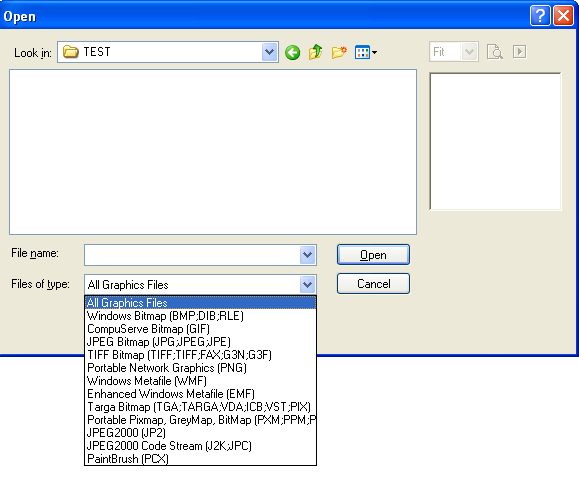Open the Fit zoom dropdown
The height and width of the screenshot is (477, 579).
469,52
